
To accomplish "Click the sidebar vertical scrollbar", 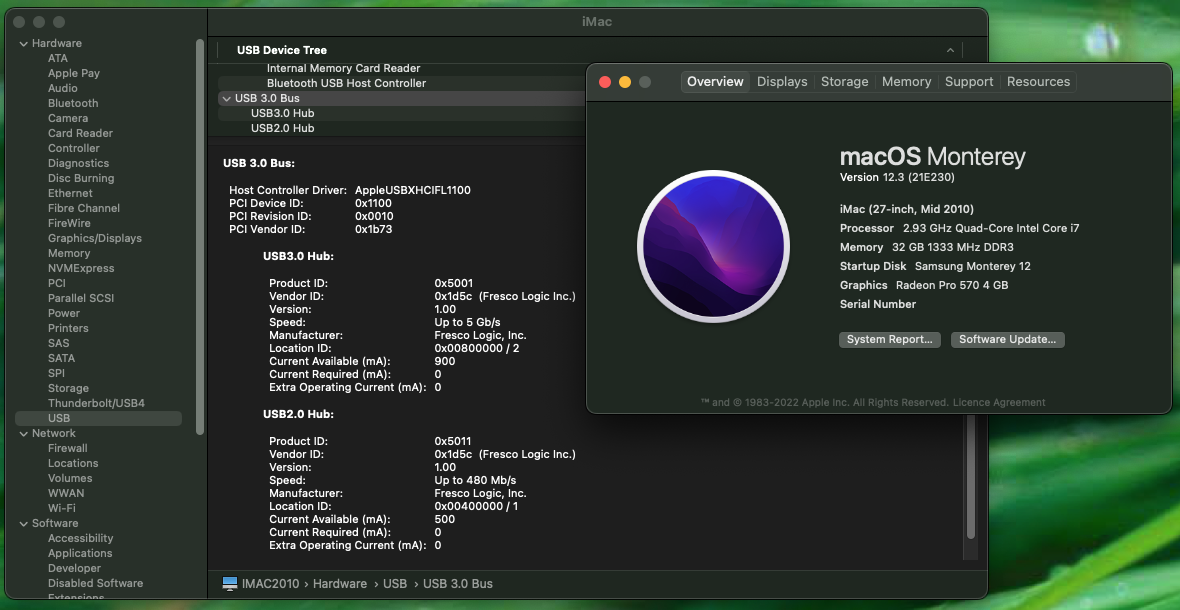I will click(x=200, y=235).
